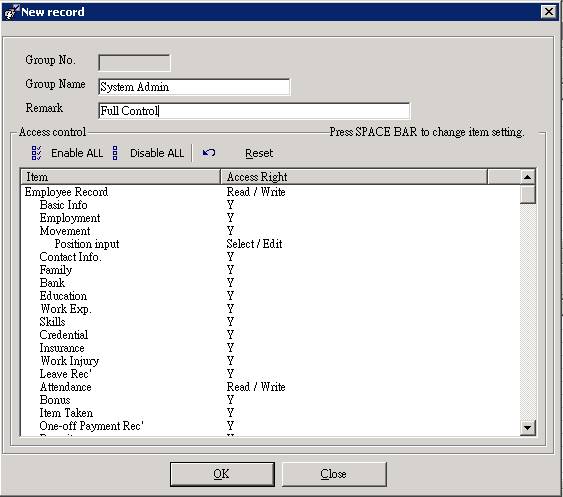563x497 pixels.
Task: Change Employee Record Read / Write setting
Action: point(256,192)
